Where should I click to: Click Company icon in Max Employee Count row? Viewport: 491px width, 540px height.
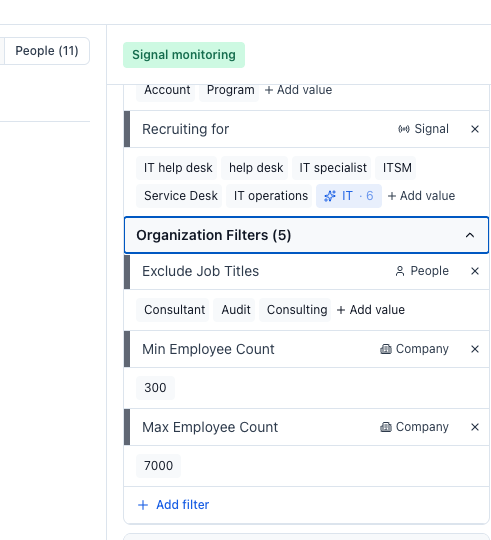[386, 427]
